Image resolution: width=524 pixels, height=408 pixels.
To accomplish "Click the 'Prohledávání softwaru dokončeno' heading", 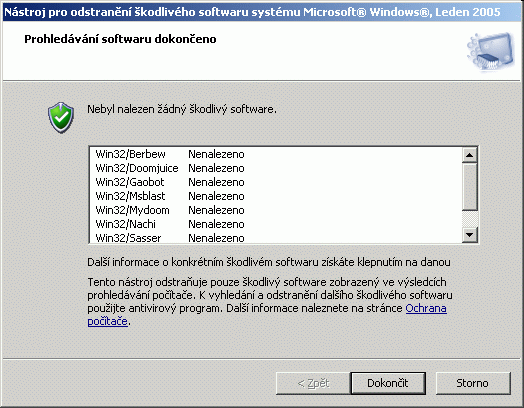I will [x=120, y=39].
